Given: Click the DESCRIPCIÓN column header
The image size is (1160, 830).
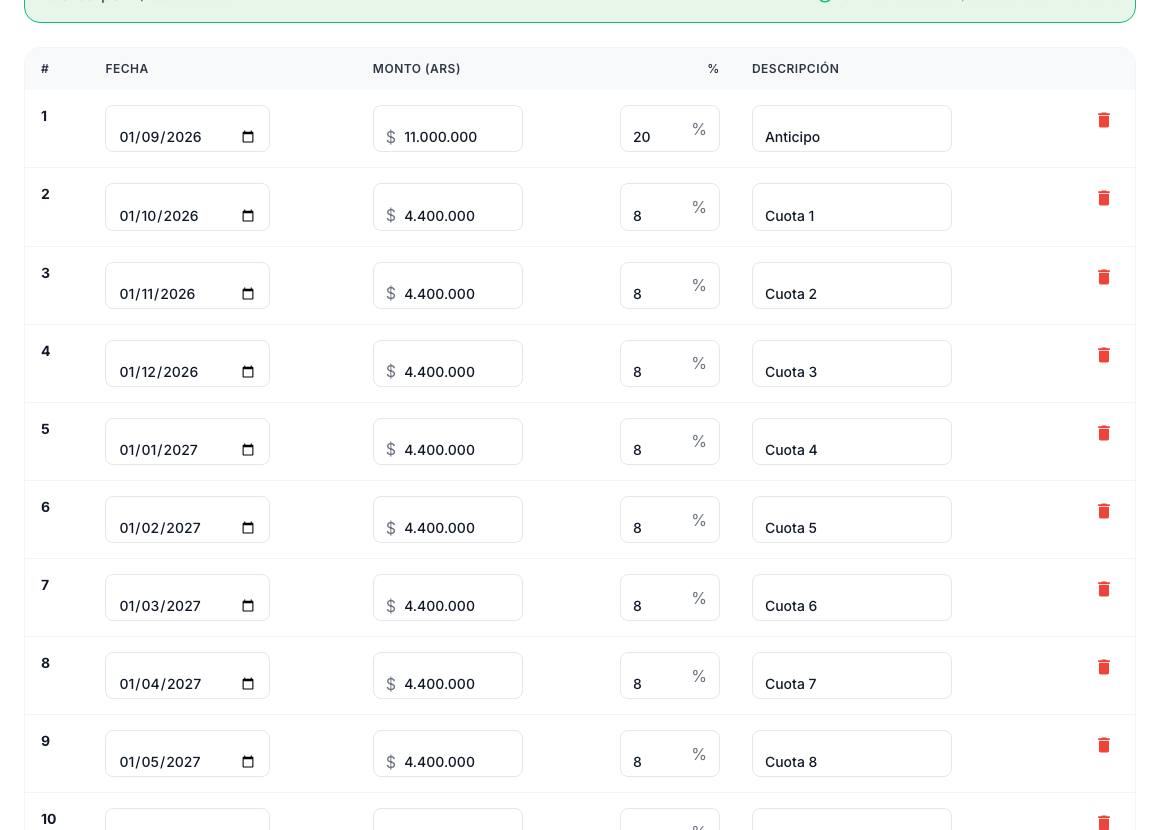Looking at the screenshot, I should [795, 69].
